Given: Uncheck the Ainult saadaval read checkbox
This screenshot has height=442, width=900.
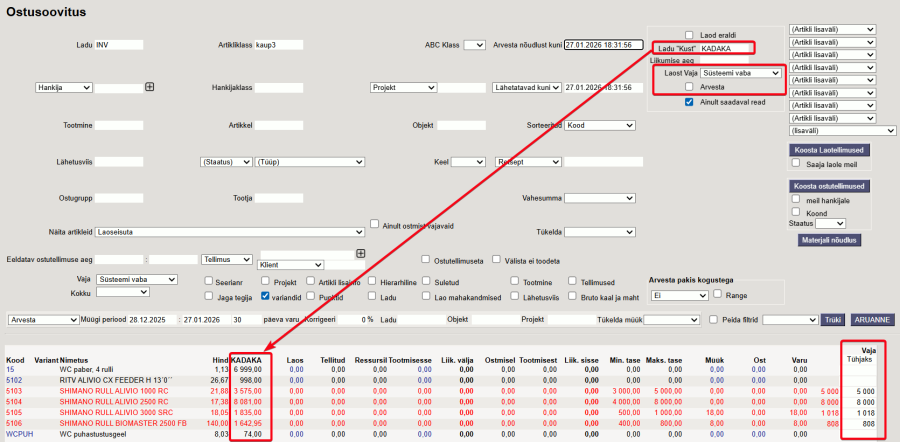Looking at the screenshot, I should pyautogui.click(x=689, y=101).
